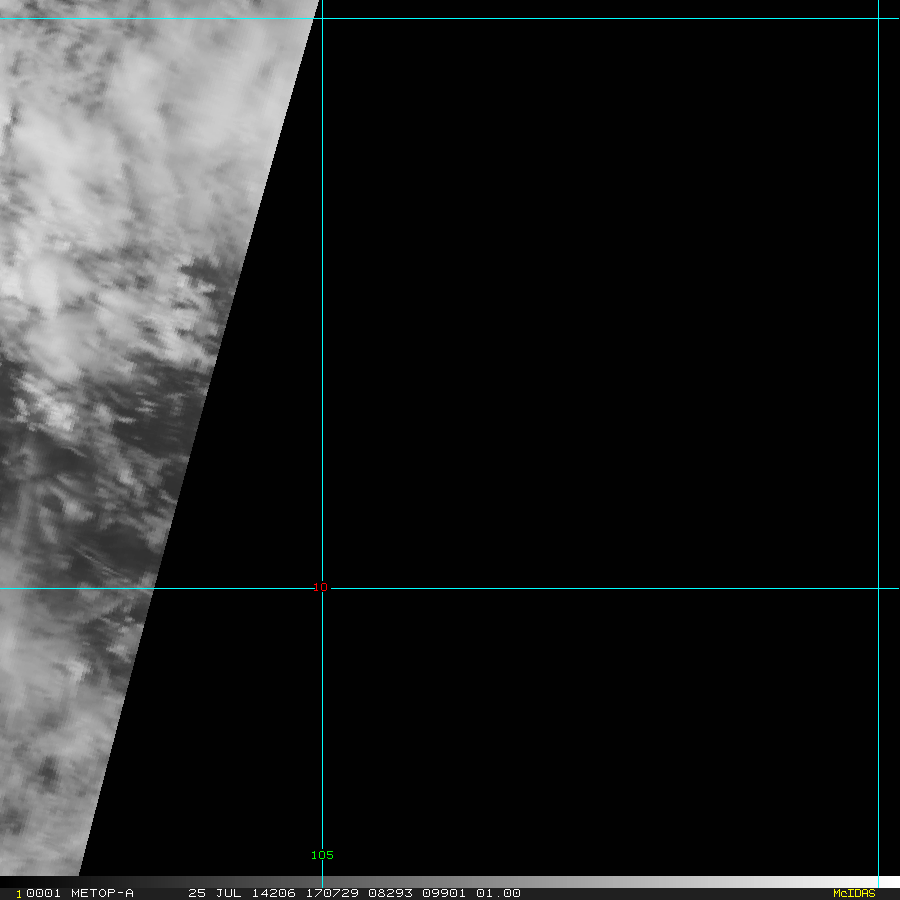Screen dimensions: 900x900
Task: Click the mid-gray part of the grayscale bar
Action: [450, 882]
